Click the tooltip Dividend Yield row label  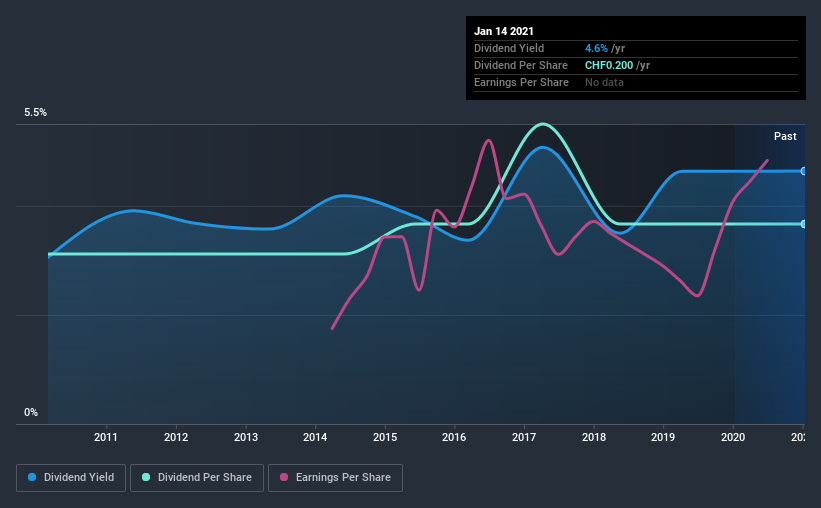pyautogui.click(x=509, y=48)
